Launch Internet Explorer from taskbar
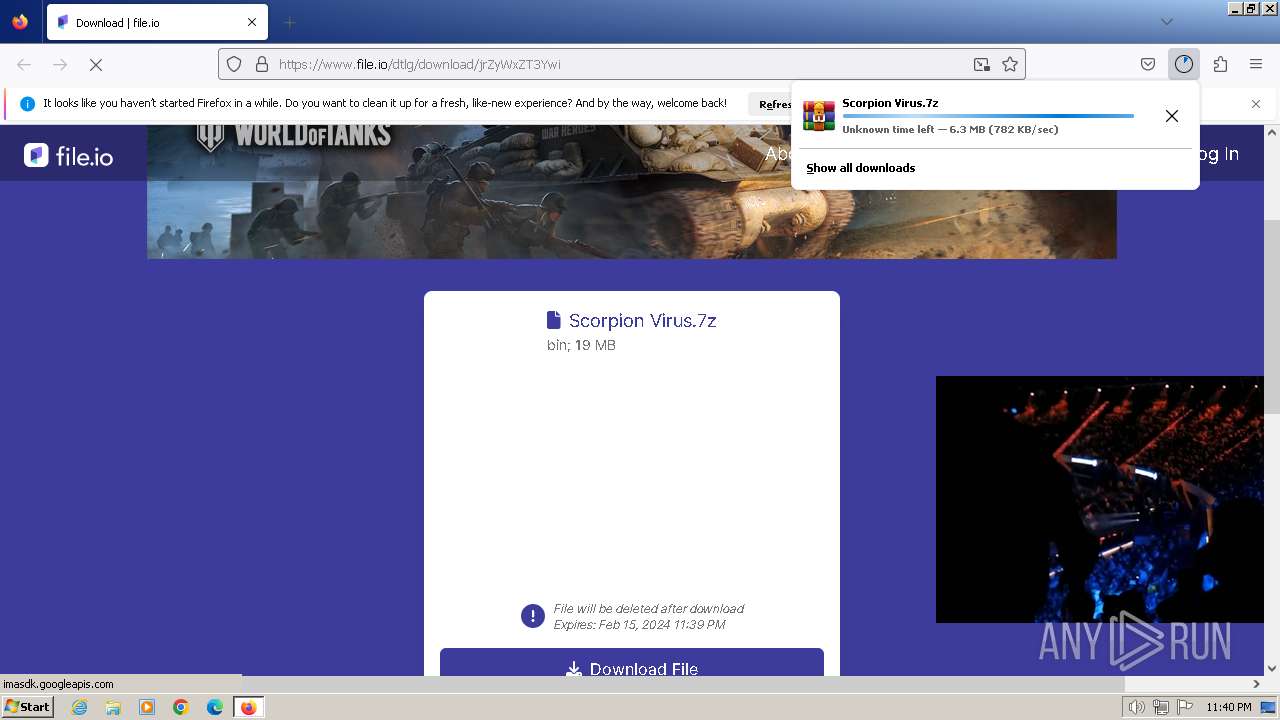 [80, 707]
